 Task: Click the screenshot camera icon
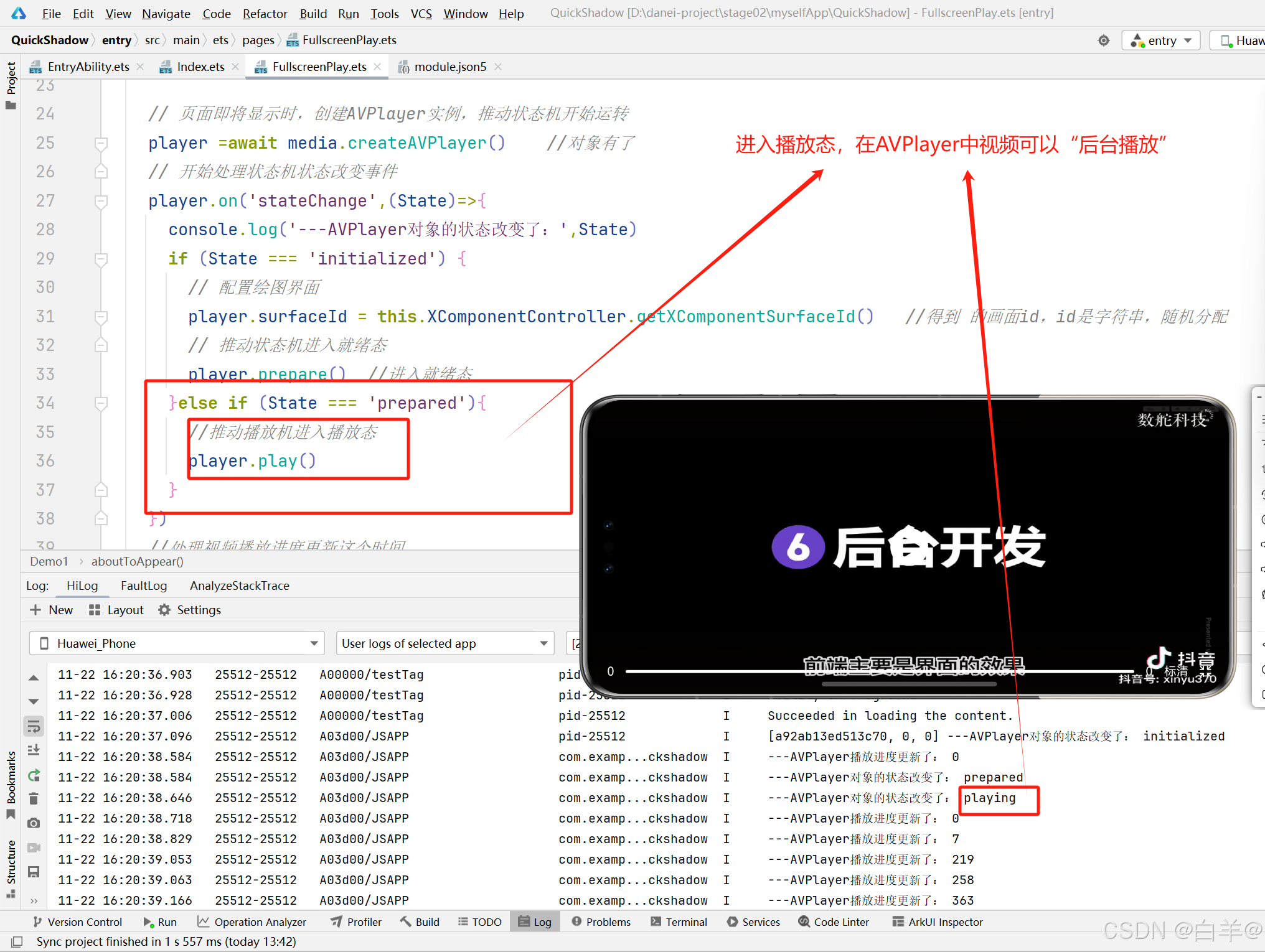[34, 823]
